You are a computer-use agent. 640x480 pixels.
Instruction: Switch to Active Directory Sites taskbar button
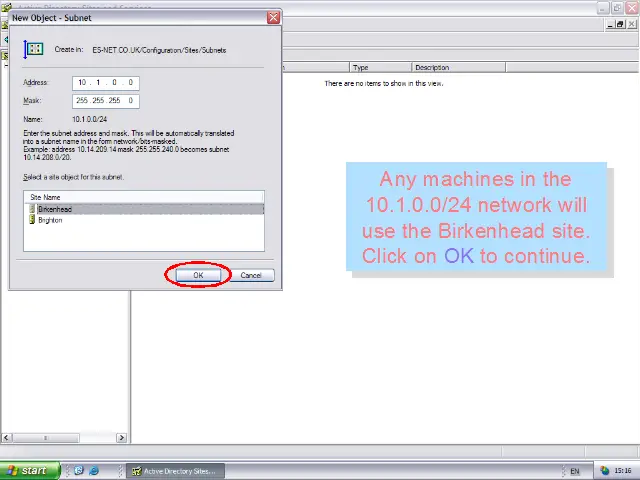(173, 470)
